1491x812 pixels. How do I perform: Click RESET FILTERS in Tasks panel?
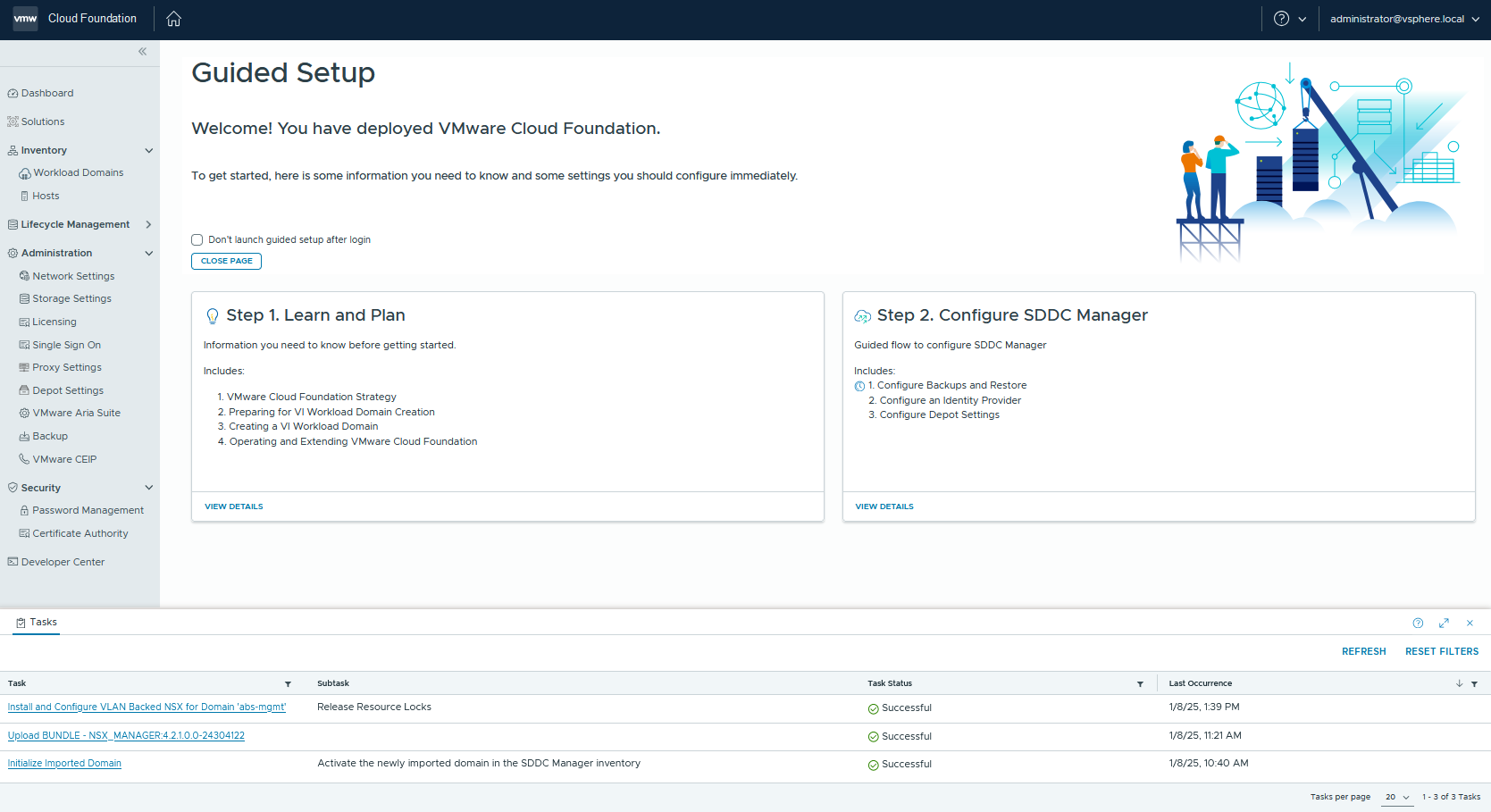pyautogui.click(x=1442, y=652)
